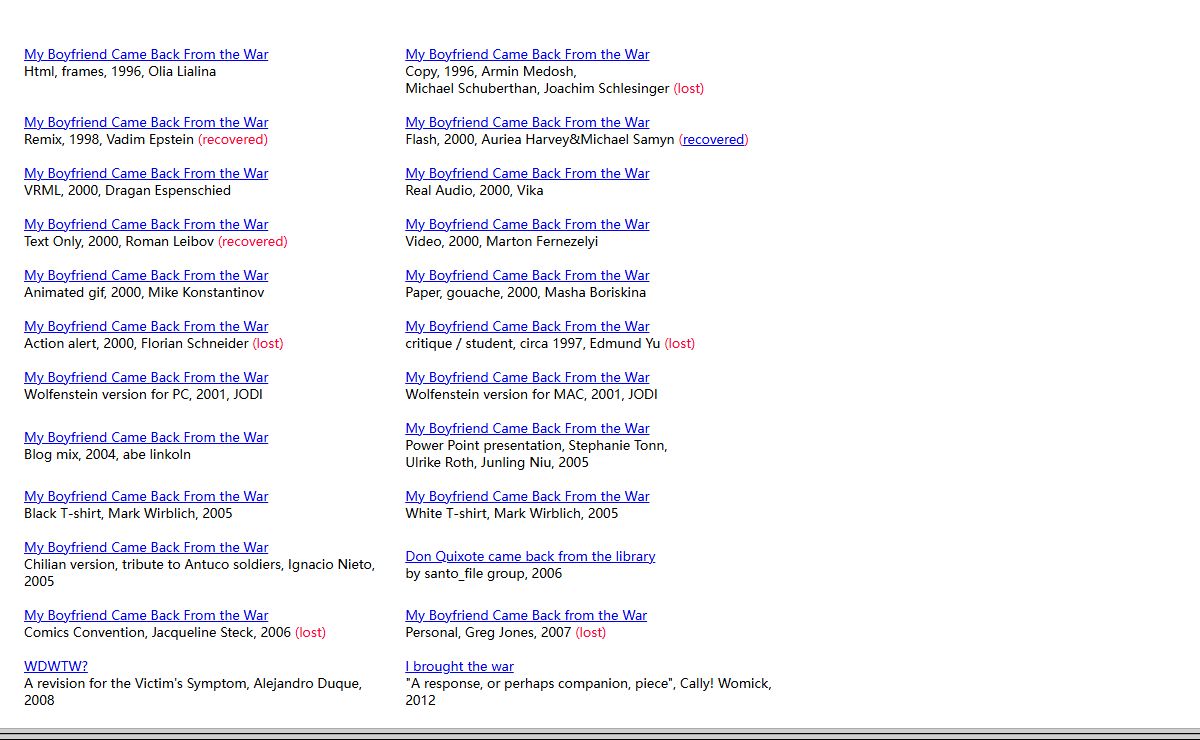Click the text 'Video, 2000, Marton Fernezelyi'
Image resolution: width=1200 pixels, height=740 pixels.
point(502,241)
